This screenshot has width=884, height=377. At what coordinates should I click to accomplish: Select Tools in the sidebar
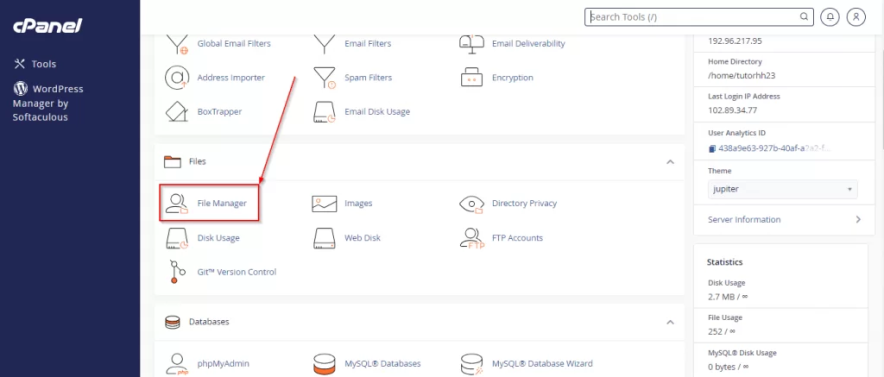click(x=35, y=64)
